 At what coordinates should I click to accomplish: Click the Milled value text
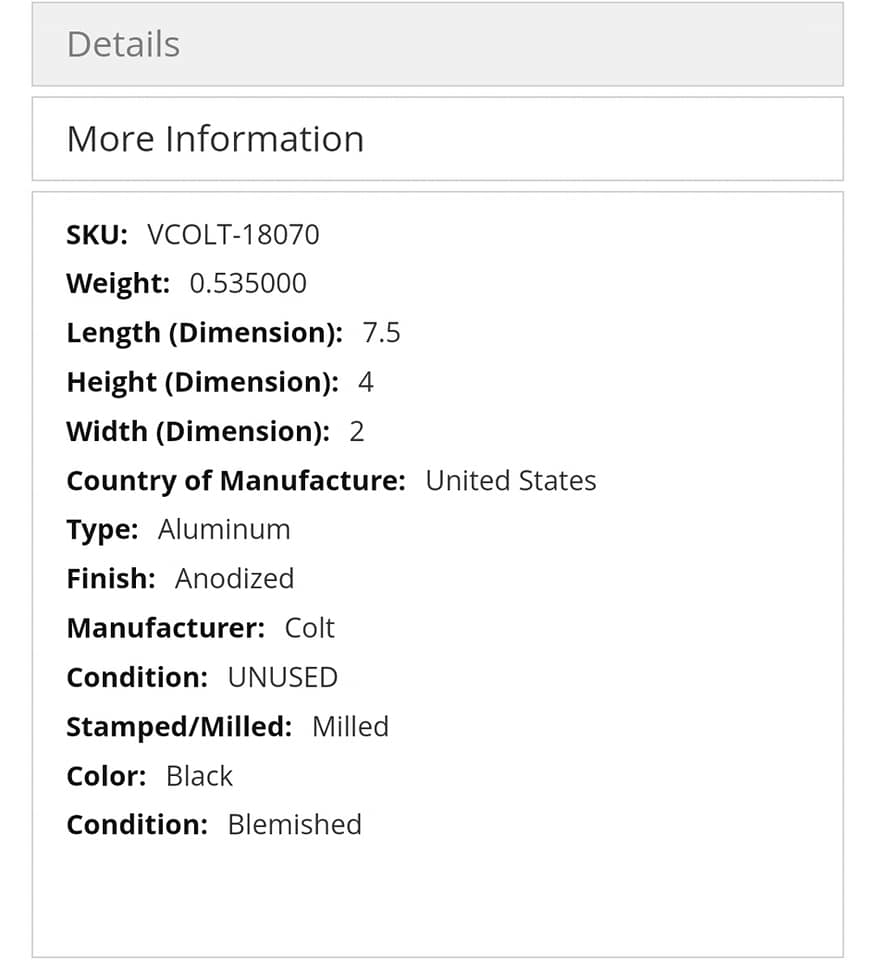click(x=350, y=726)
